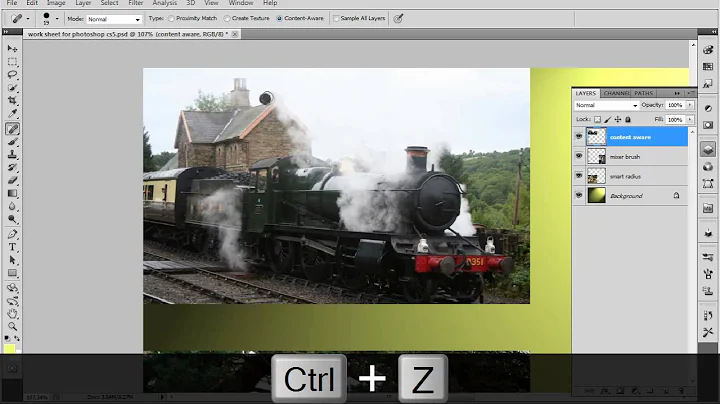Select the Hand tool
This screenshot has width=720, height=404.
point(12,314)
